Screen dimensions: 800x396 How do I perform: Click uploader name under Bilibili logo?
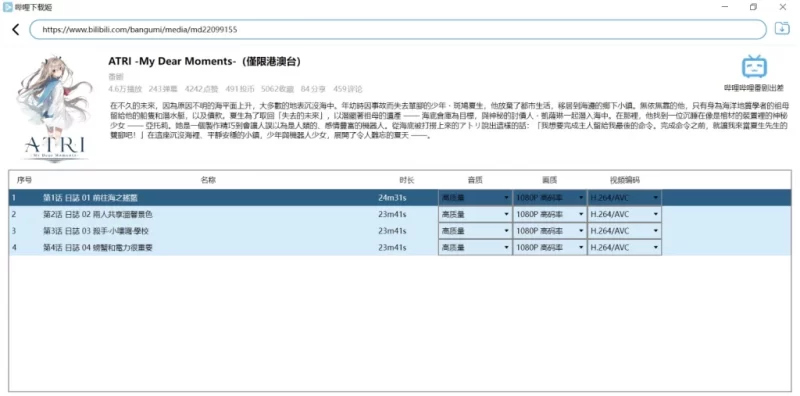754,88
